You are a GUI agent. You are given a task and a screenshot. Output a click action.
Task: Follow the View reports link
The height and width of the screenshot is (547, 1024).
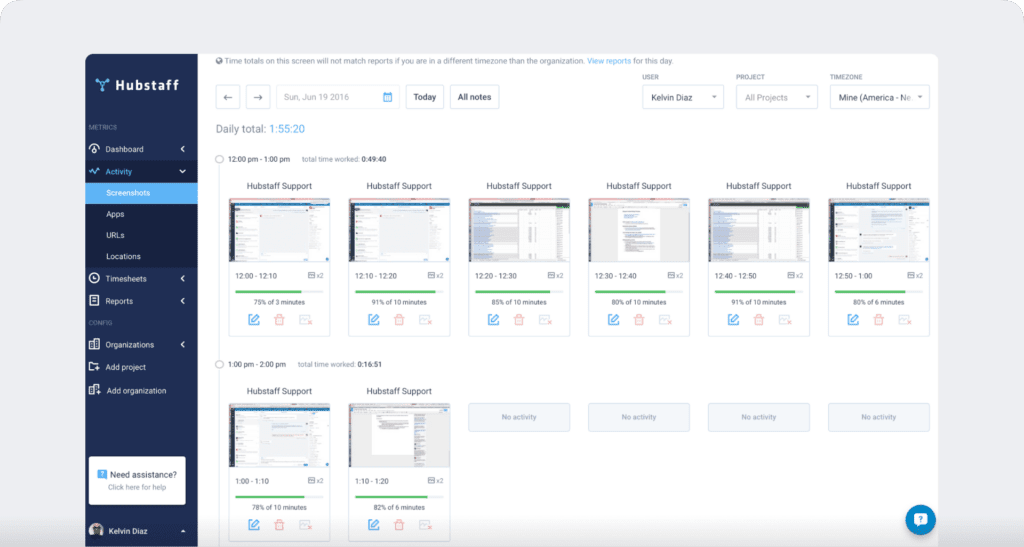click(609, 61)
